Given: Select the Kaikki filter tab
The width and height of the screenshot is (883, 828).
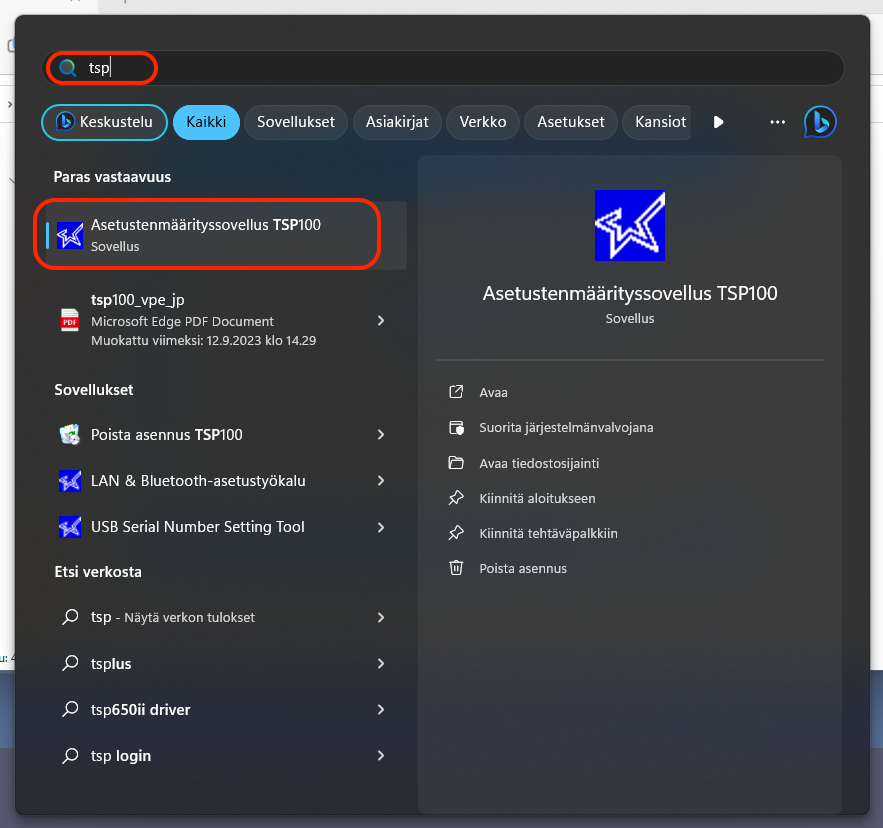Looking at the screenshot, I should click(206, 122).
